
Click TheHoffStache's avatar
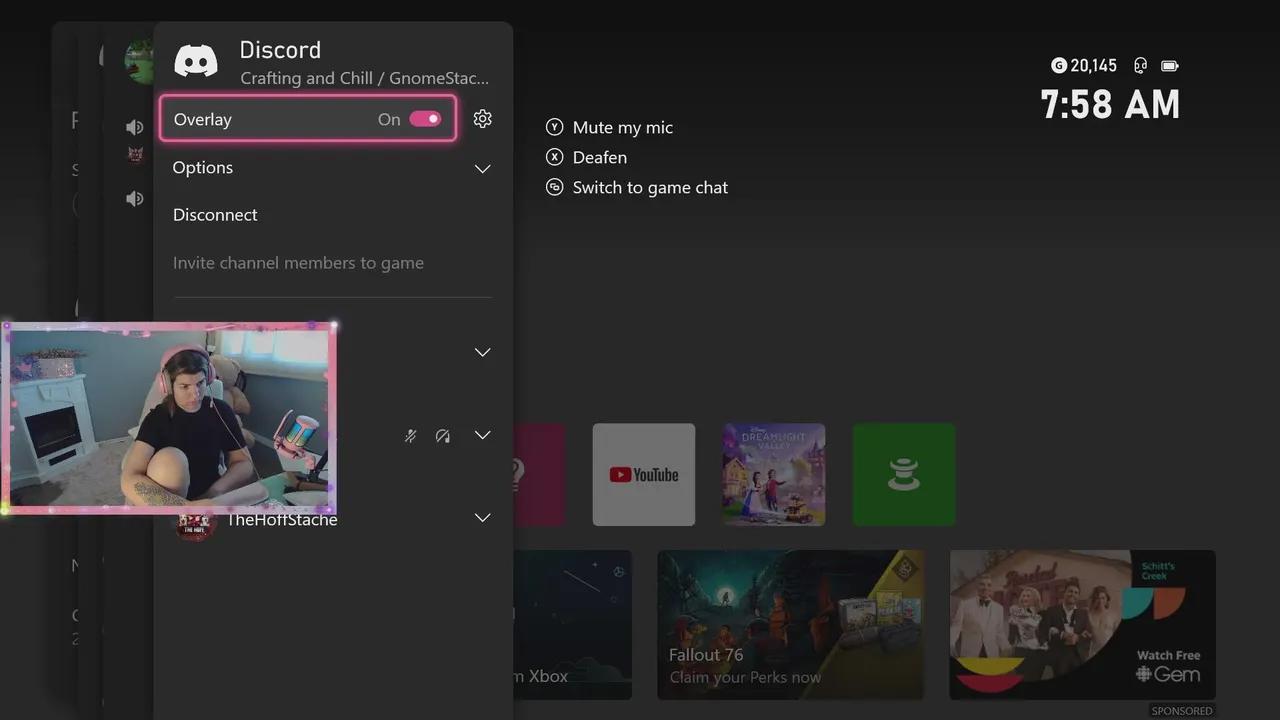pos(196,522)
